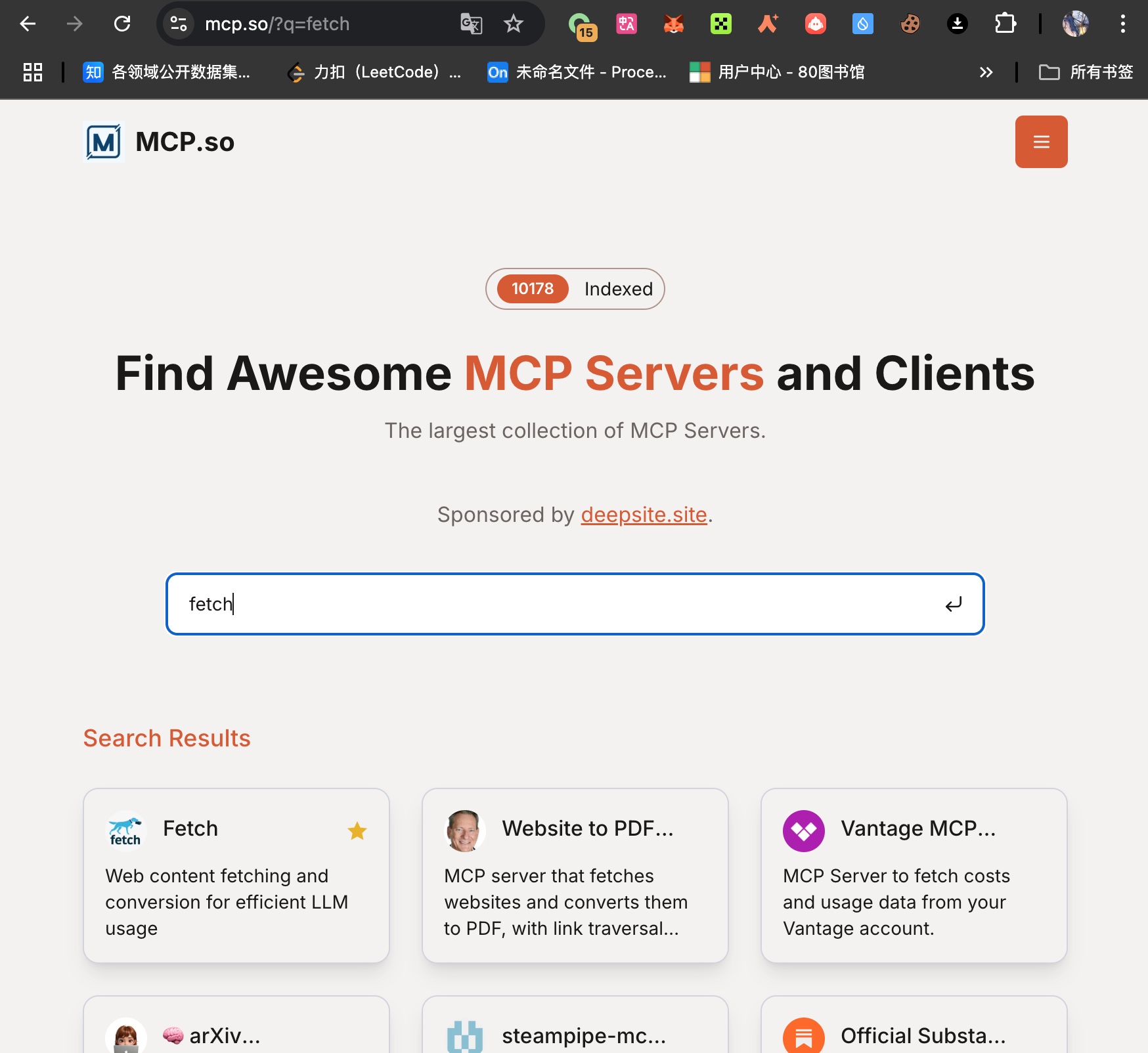1148x1053 pixels.
Task: Open the Vantage MCP... card
Action: 914,876
